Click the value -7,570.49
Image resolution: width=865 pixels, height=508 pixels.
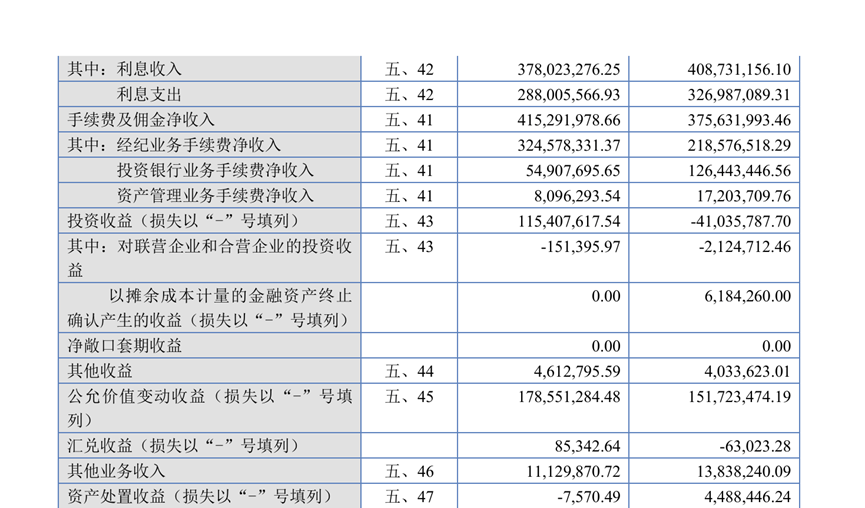tap(589, 497)
